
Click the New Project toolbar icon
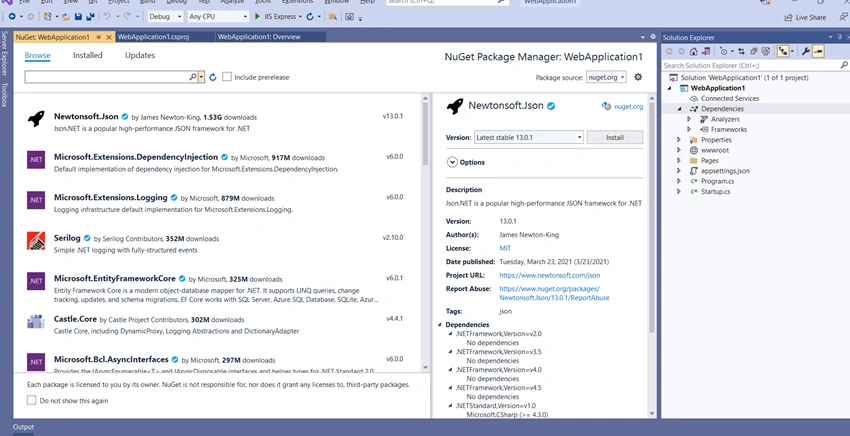pos(48,17)
